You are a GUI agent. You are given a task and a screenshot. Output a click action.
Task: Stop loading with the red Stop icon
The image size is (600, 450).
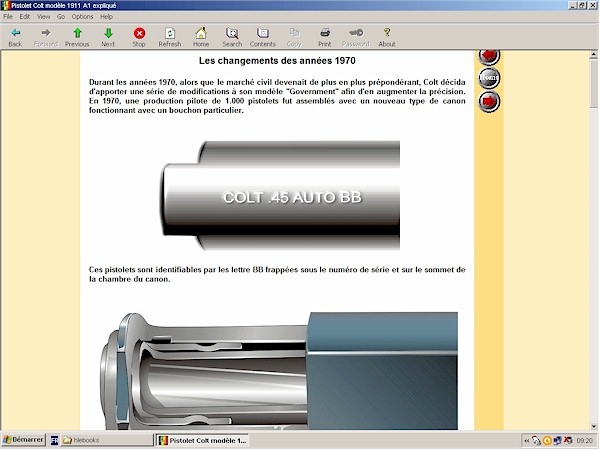coord(139,37)
